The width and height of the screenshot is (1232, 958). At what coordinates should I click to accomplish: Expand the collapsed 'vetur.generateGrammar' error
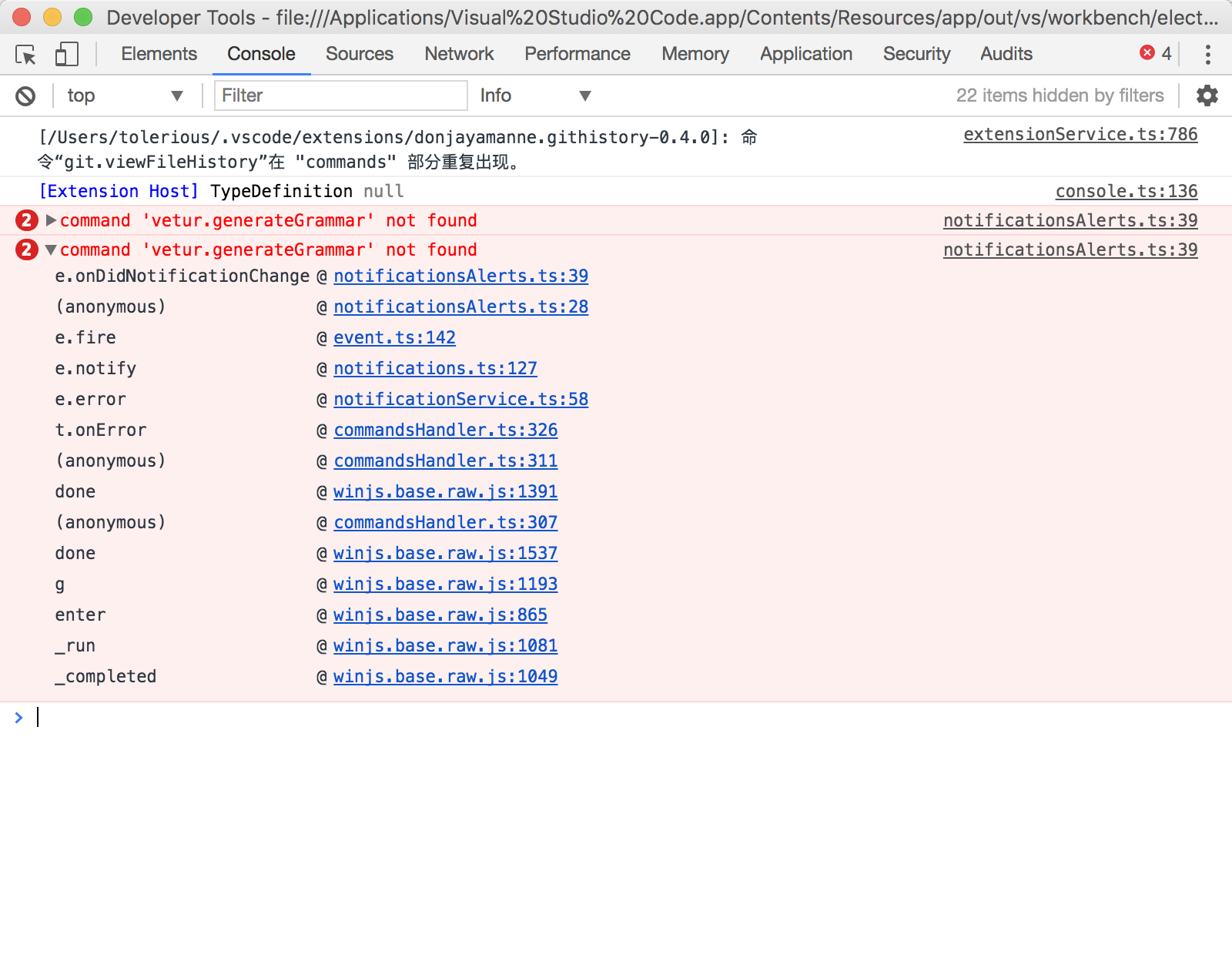[x=49, y=220]
